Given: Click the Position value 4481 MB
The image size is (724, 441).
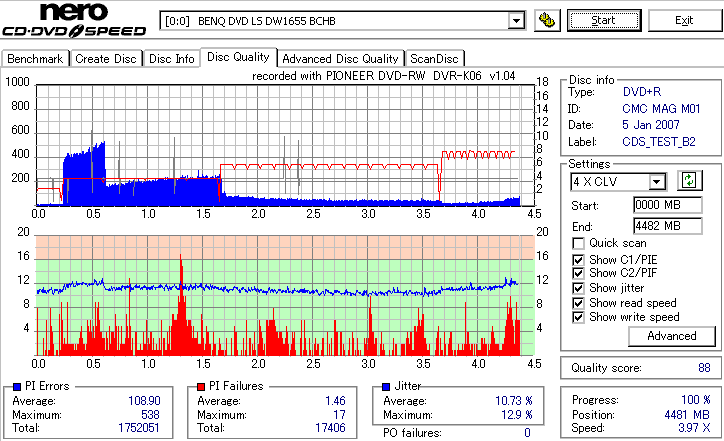Looking at the screenshot, I should tap(687, 415).
